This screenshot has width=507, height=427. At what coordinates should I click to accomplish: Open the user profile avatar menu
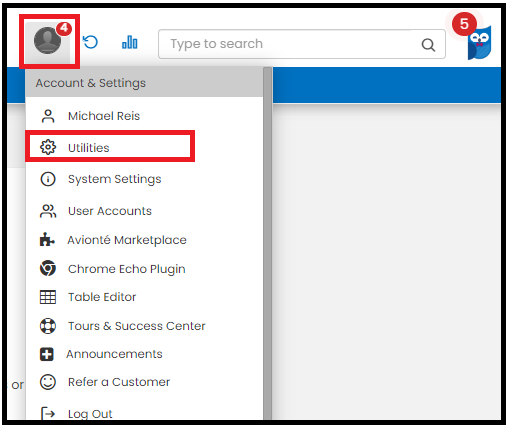48,41
